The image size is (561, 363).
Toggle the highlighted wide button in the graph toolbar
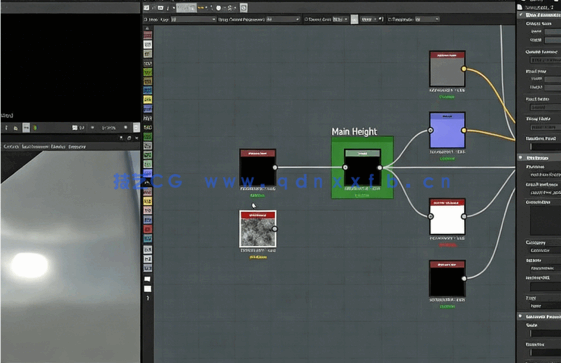[186, 8]
